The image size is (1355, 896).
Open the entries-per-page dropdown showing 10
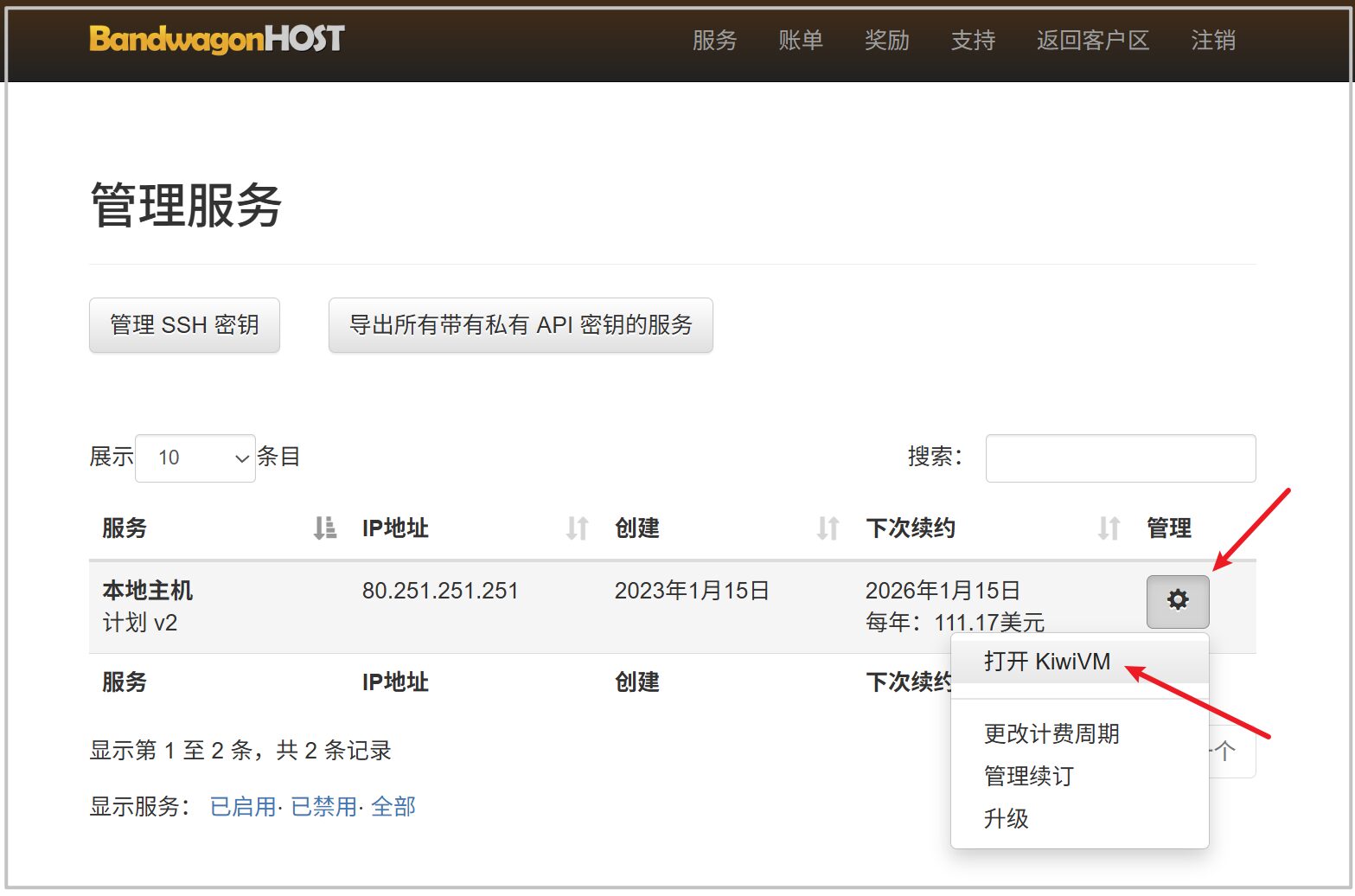pos(195,458)
